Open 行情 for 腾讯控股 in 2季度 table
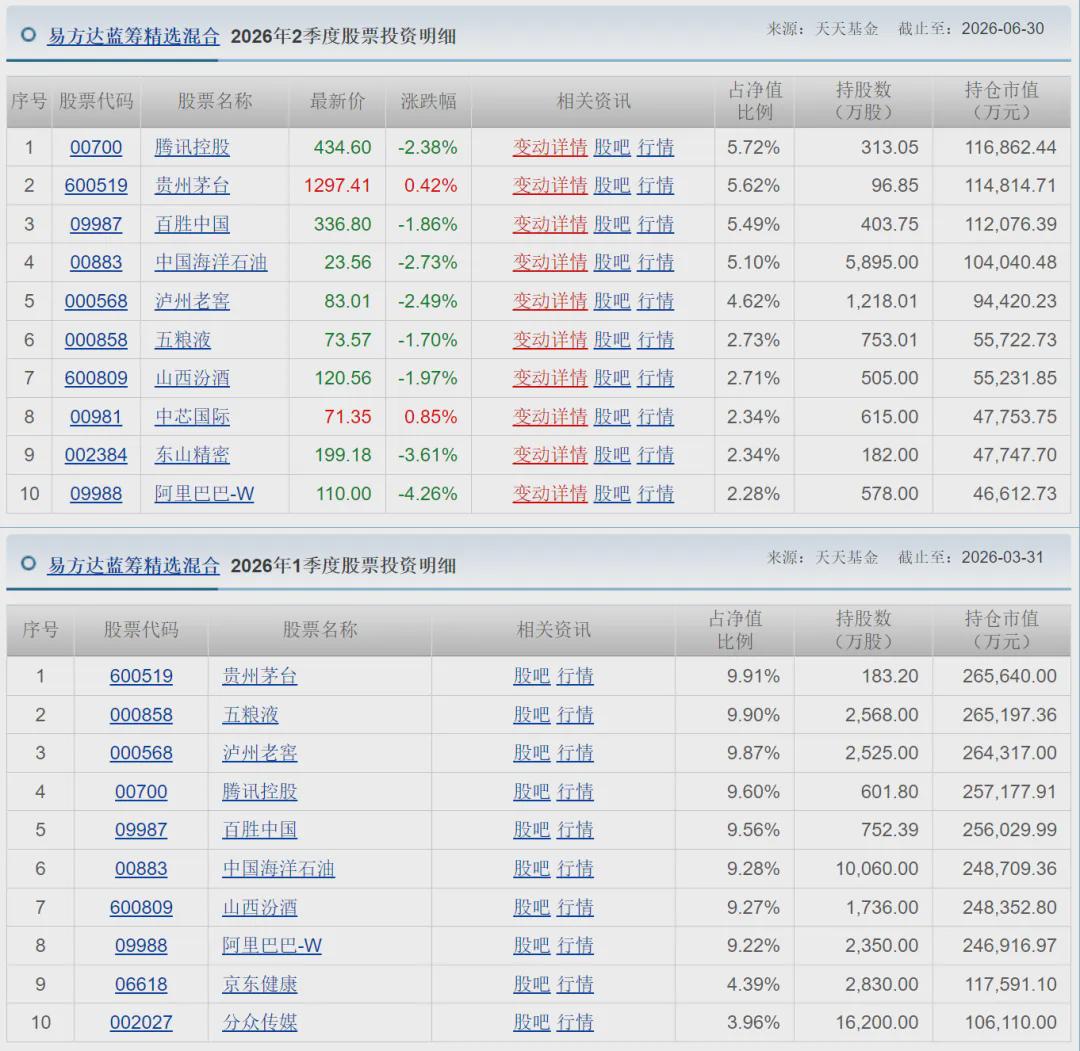This screenshot has width=1080, height=1051. tap(655, 147)
